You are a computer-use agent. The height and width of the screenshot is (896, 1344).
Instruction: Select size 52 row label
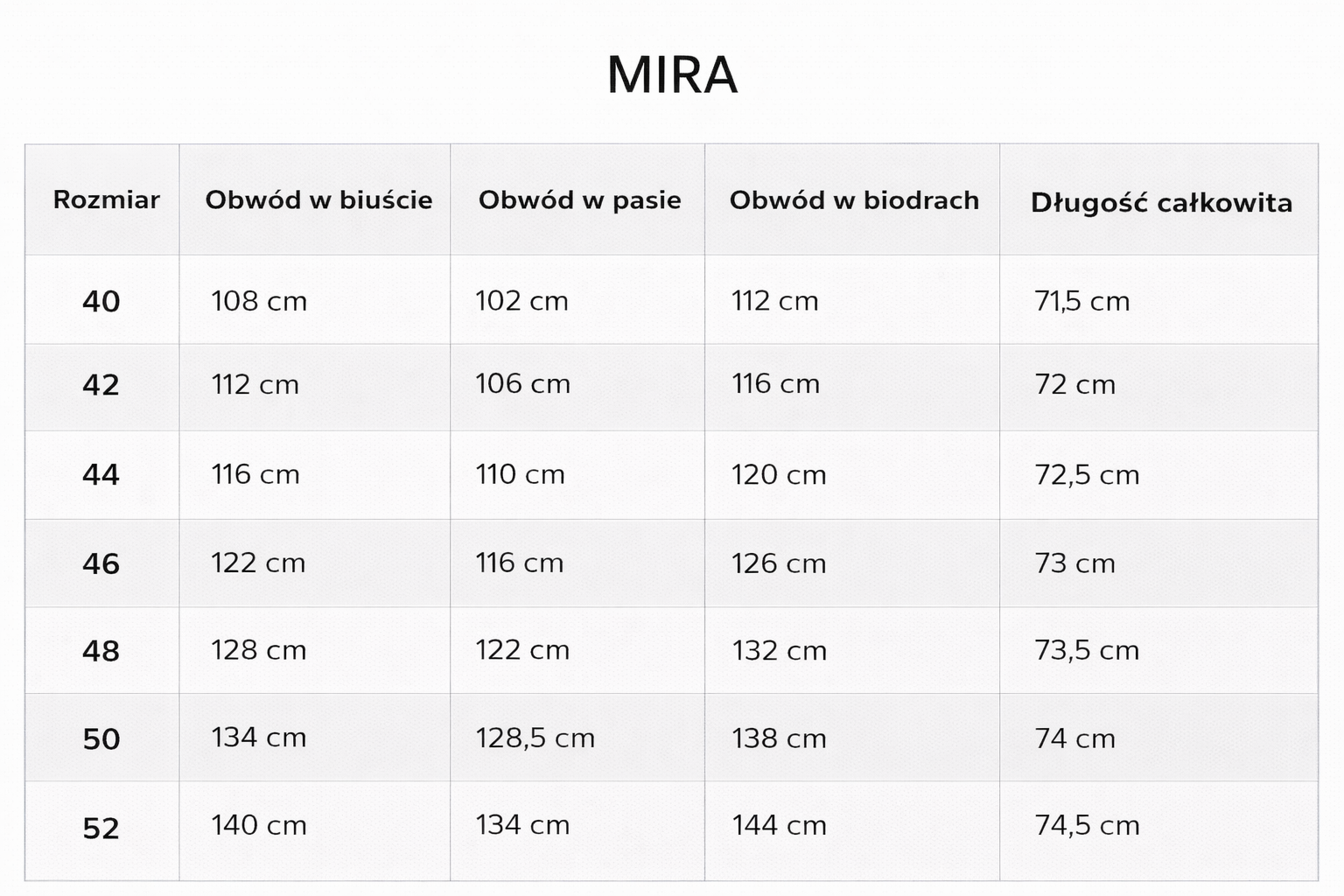(x=101, y=828)
